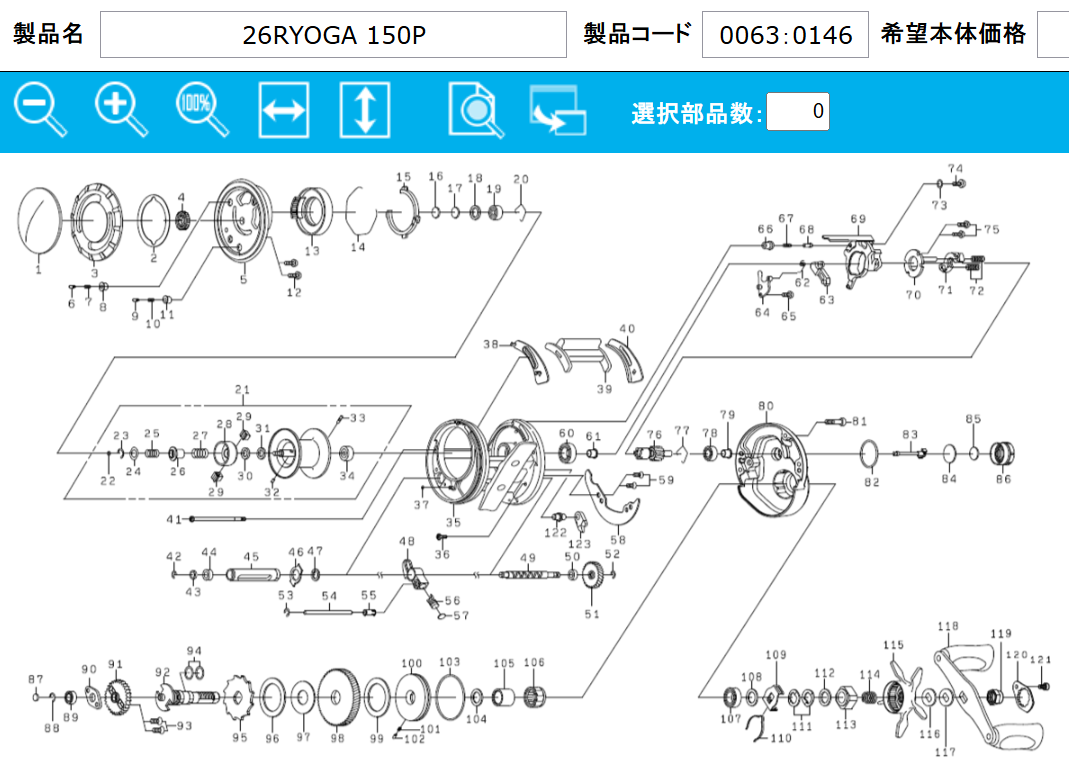Image resolution: width=1069 pixels, height=769 pixels.
Task: Select part 98 large drive gear
Action: point(338,697)
